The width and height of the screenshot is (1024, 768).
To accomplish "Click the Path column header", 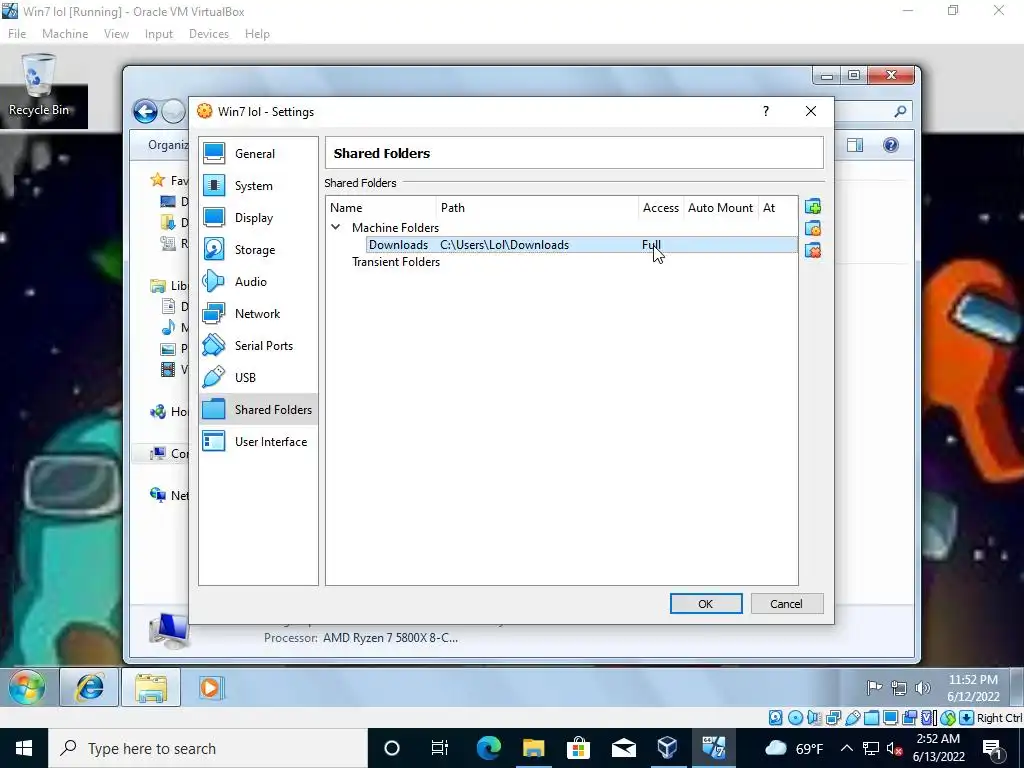I will point(537,208).
